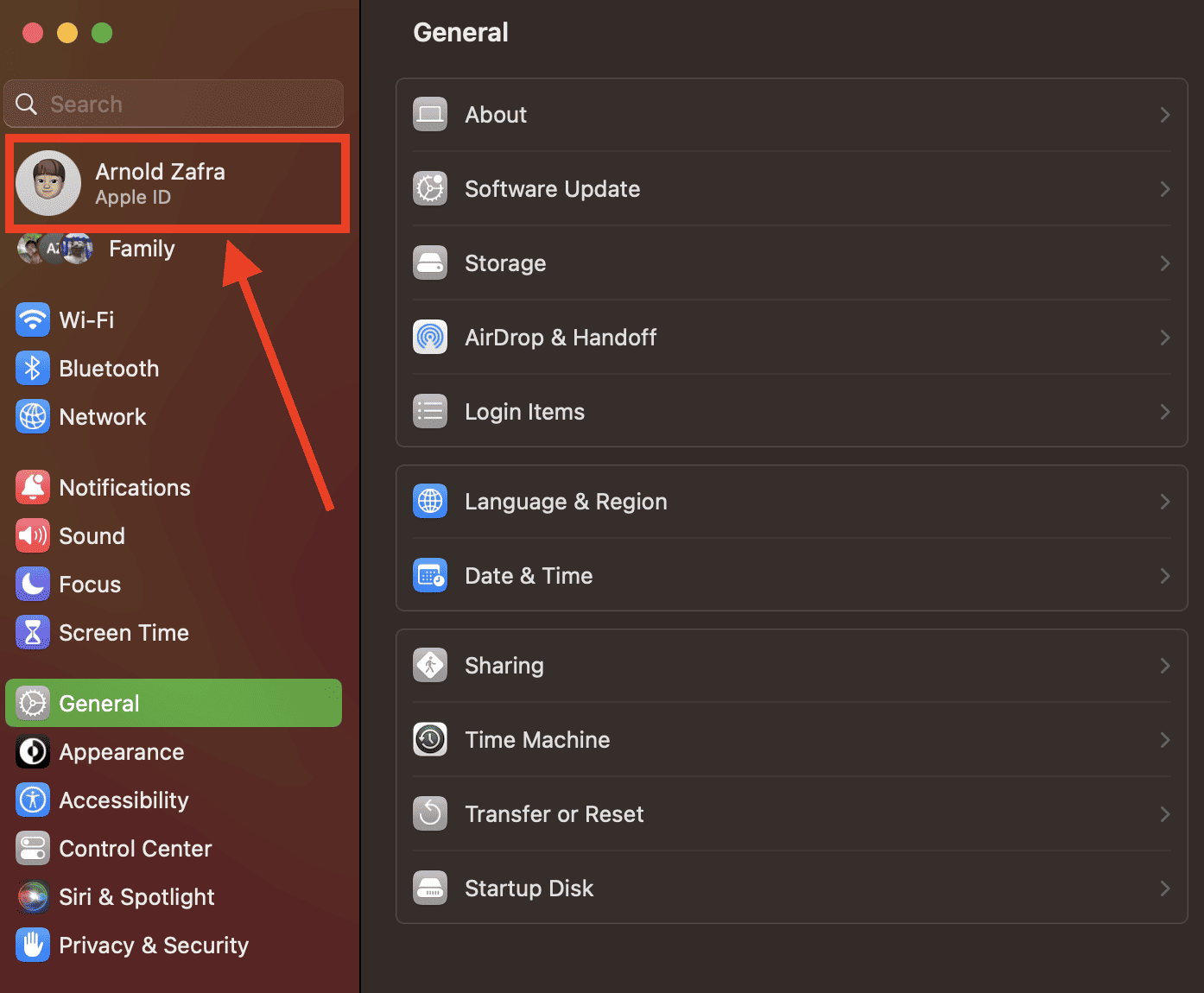Open the Family sharing entry

141,249
